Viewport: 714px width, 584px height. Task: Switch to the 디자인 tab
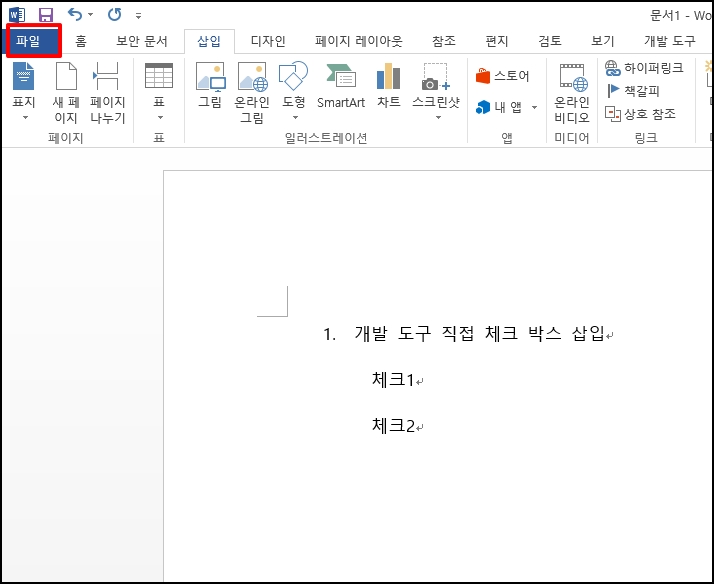coord(268,41)
